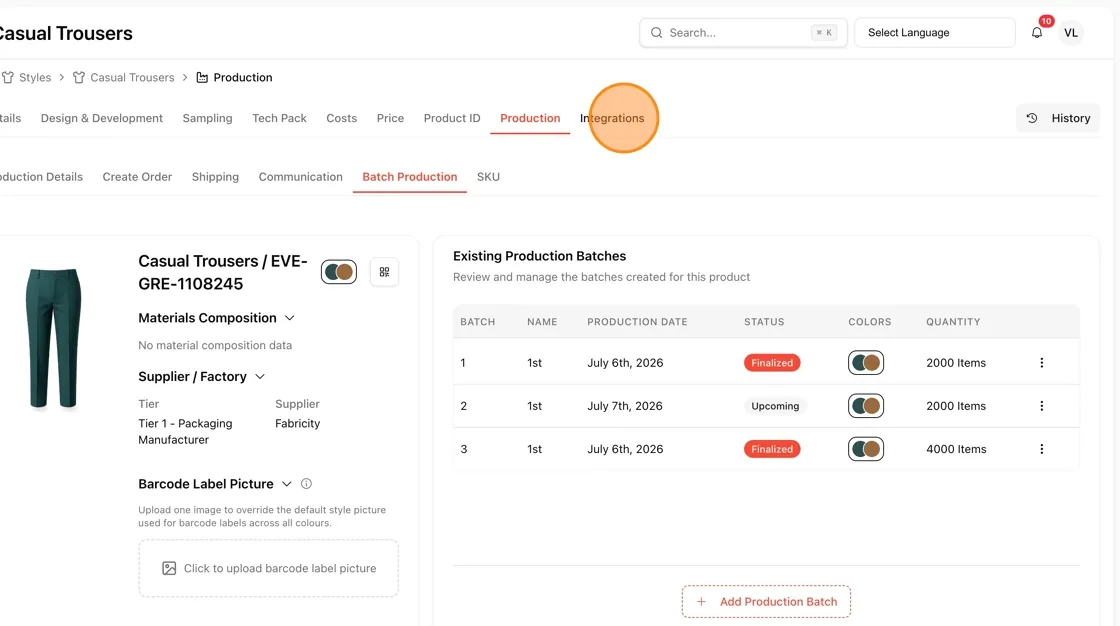Image resolution: width=1120 pixels, height=626 pixels.
Task: Click the QUANTITY column header
Action: pyautogui.click(x=953, y=322)
